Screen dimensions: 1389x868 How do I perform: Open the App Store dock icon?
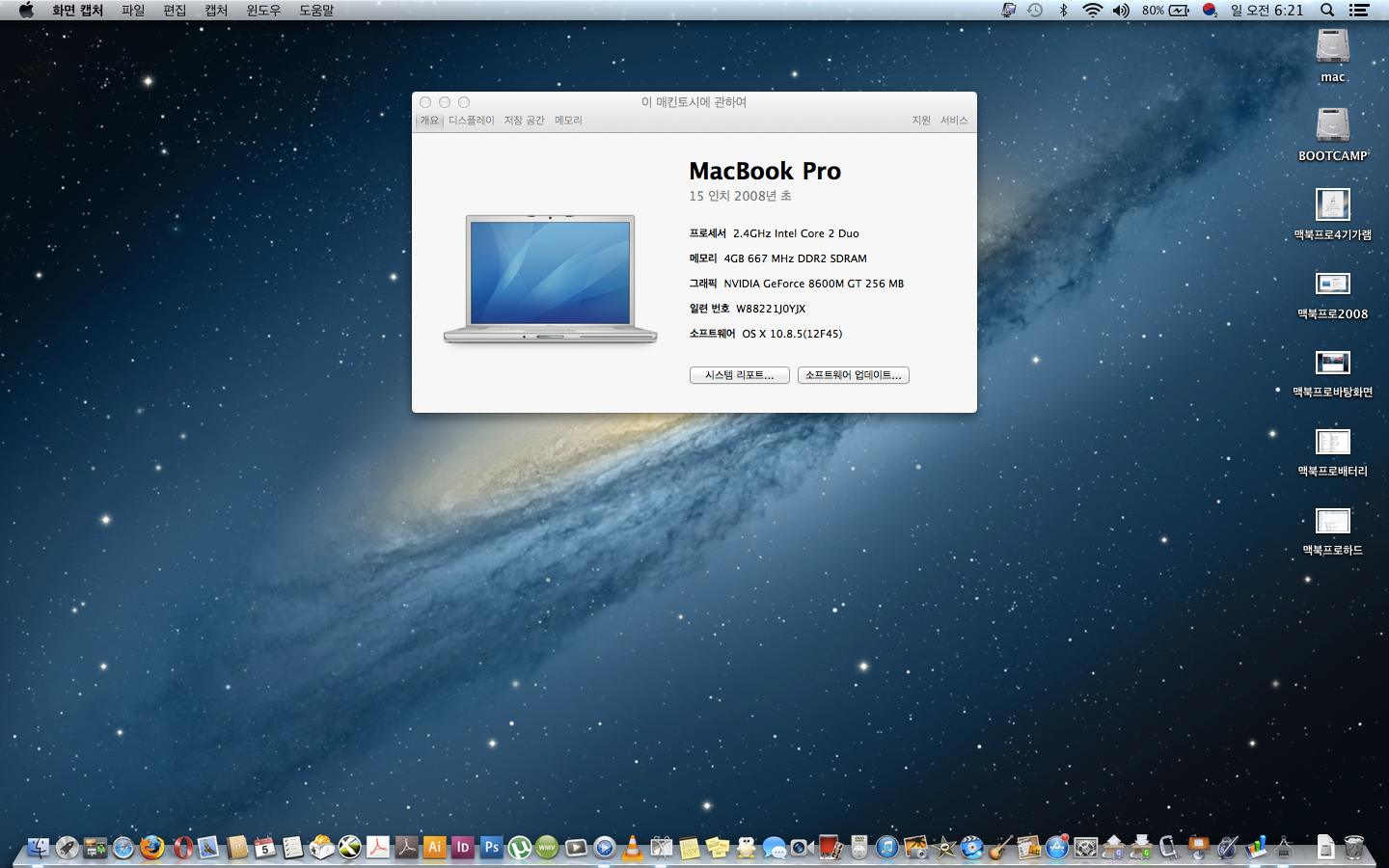click(1057, 847)
